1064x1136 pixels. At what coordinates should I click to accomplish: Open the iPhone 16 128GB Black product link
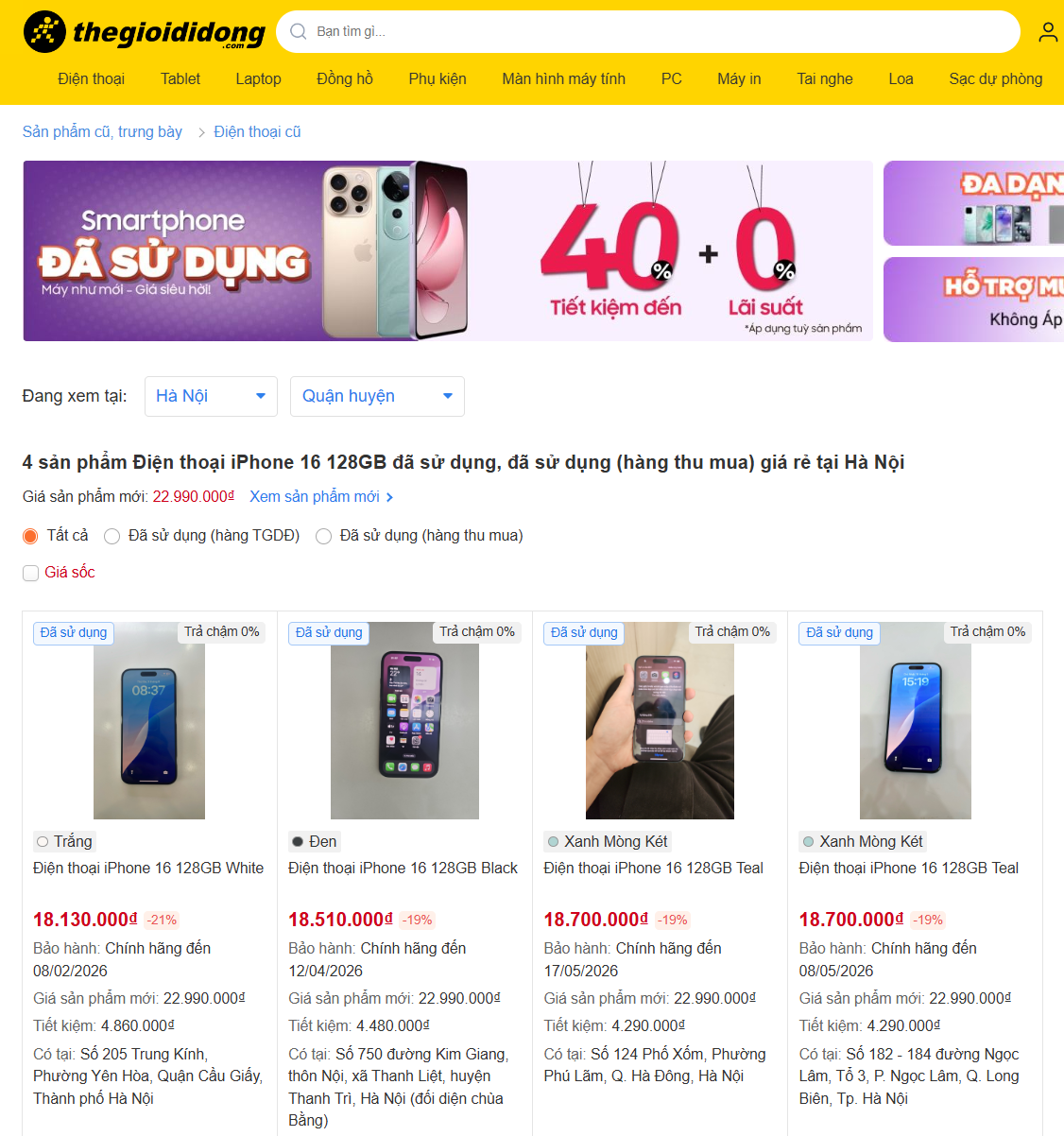(x=403, y=868)
